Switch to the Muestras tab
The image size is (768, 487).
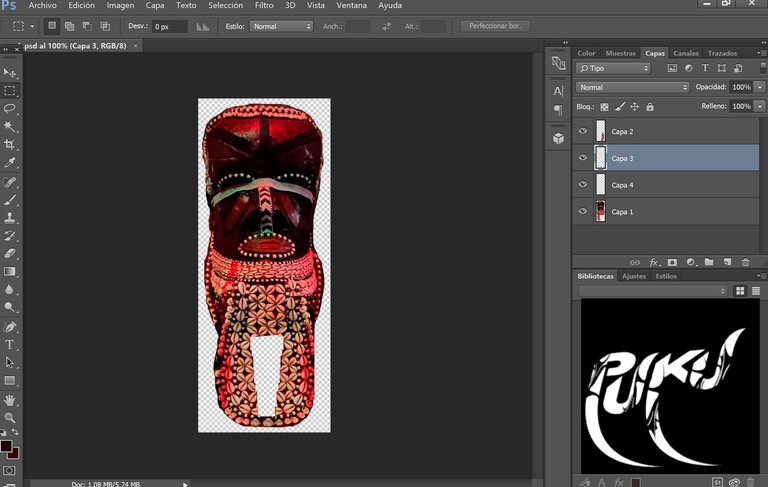[620, 53]
